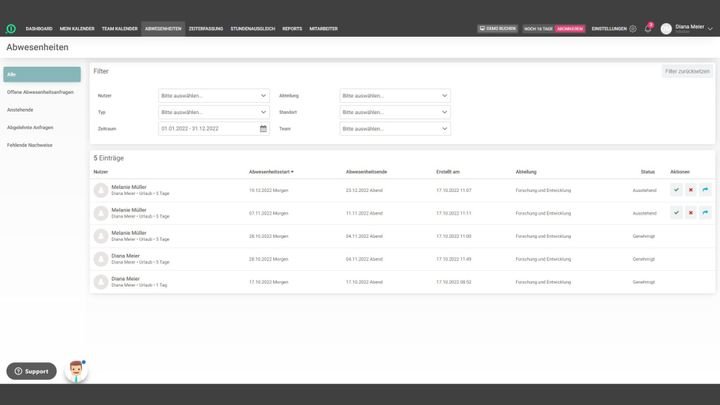Open calendar picker in Zeitraum field
Viewport: 720px width, 405px height.
263,129
